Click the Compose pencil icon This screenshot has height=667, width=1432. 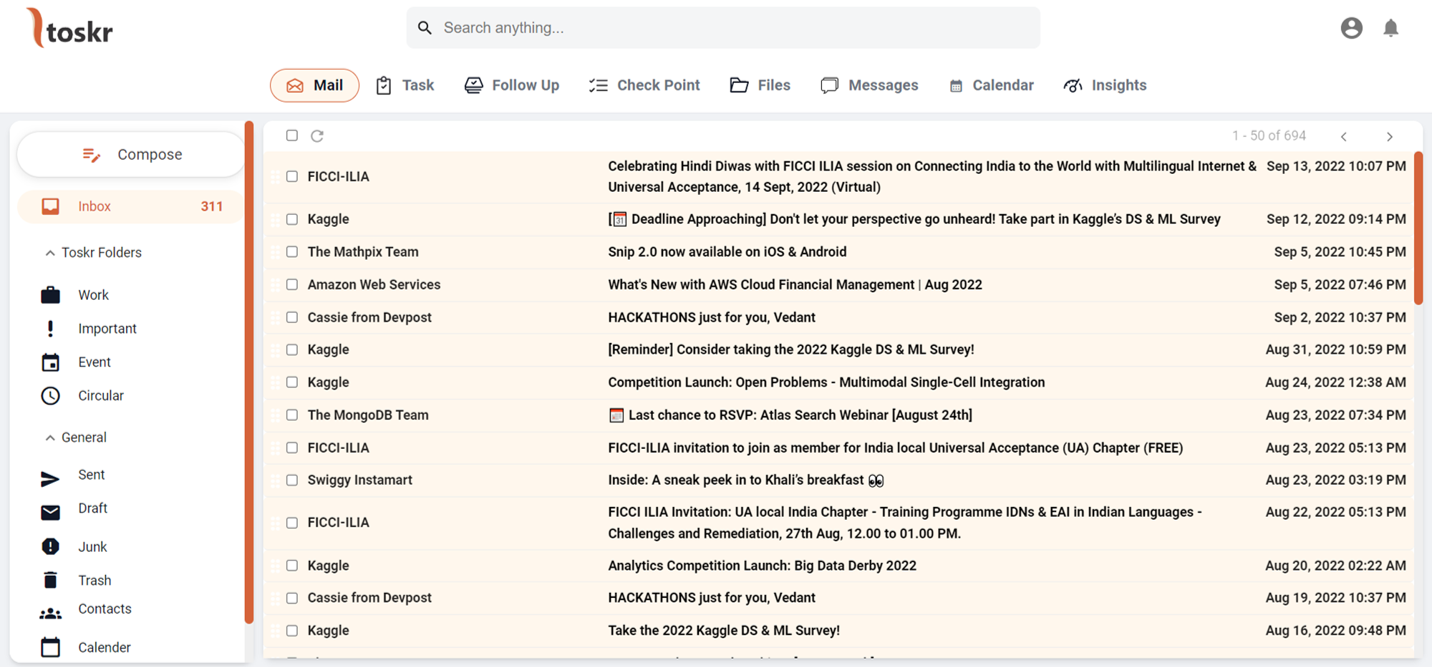(x=91, y=155)
